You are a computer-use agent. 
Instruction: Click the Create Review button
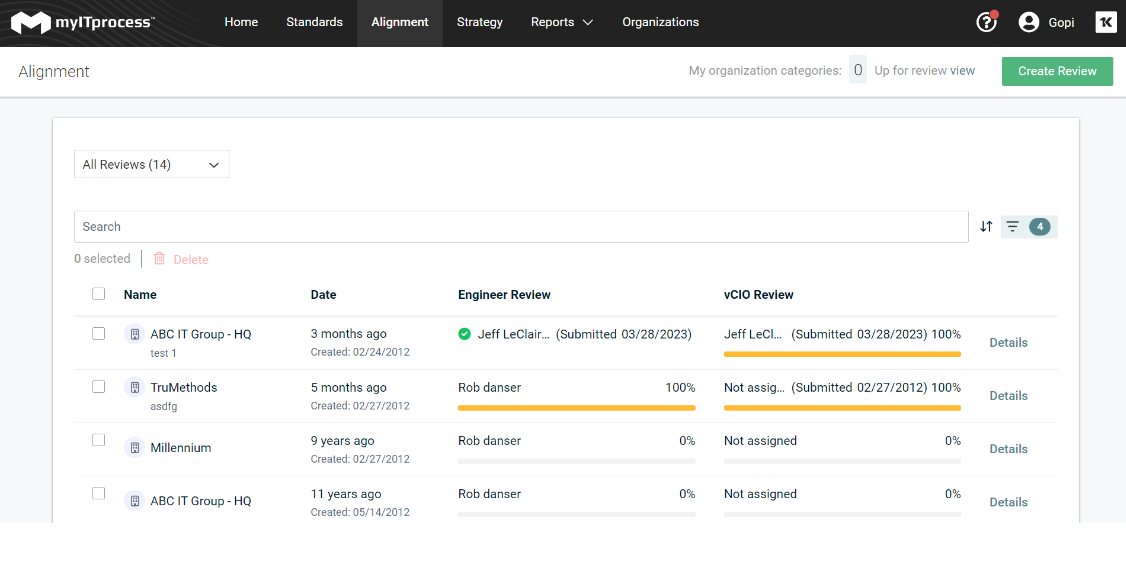pyautogui.click(x=1057, y=71)
